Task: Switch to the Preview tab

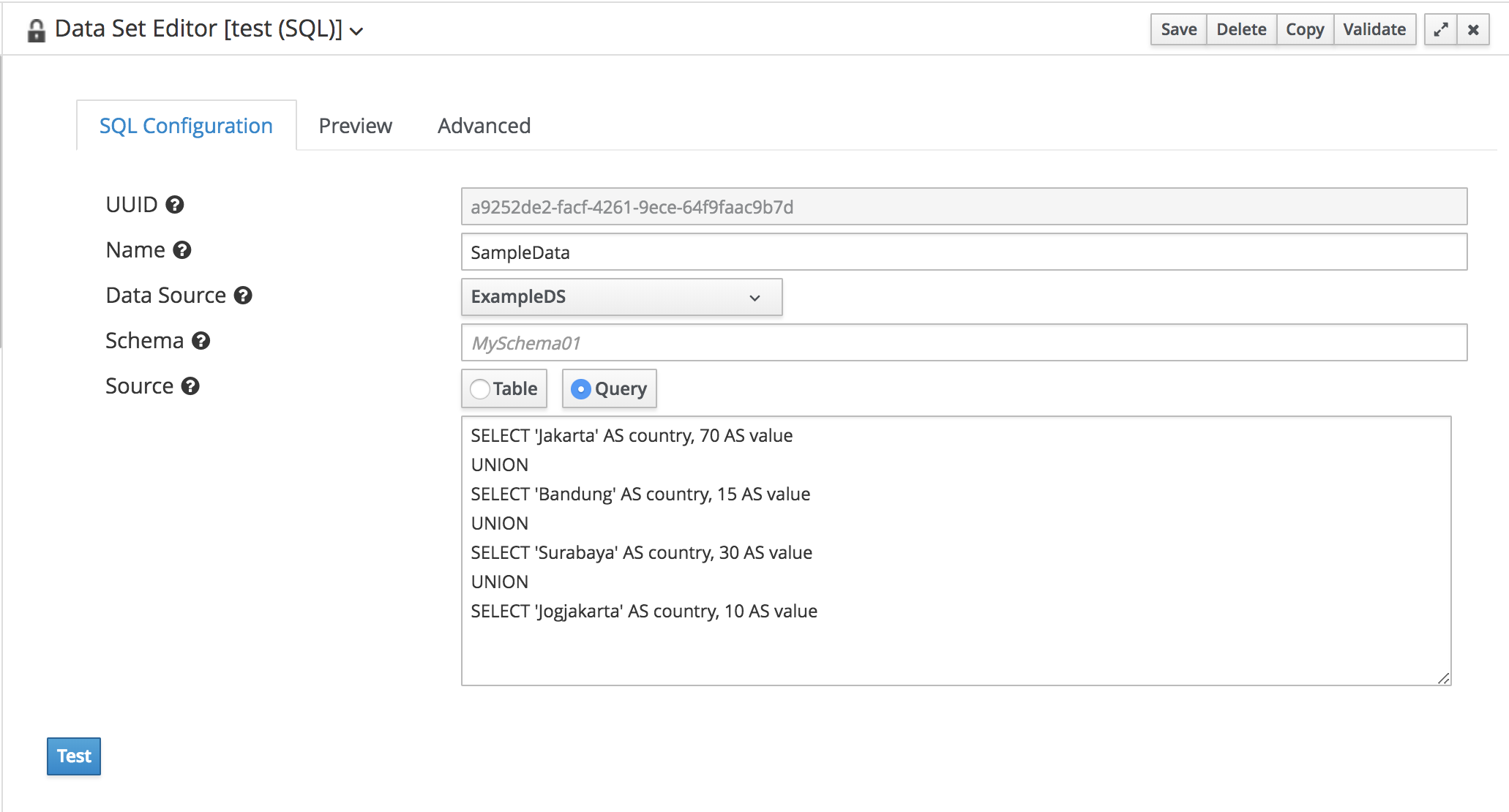Action: point(355,125)
